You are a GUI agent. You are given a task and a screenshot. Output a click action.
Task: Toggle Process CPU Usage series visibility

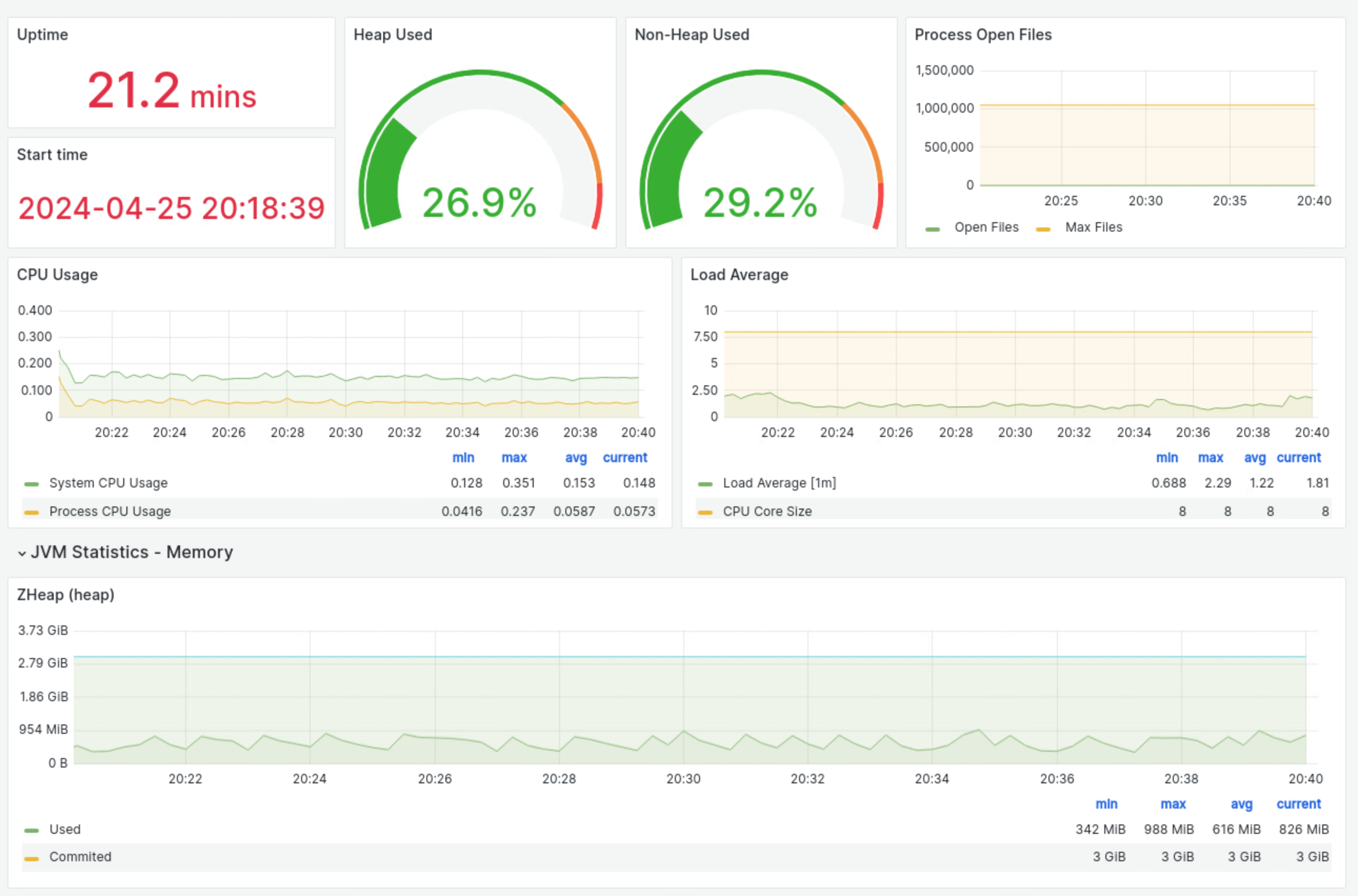[109, 511]
